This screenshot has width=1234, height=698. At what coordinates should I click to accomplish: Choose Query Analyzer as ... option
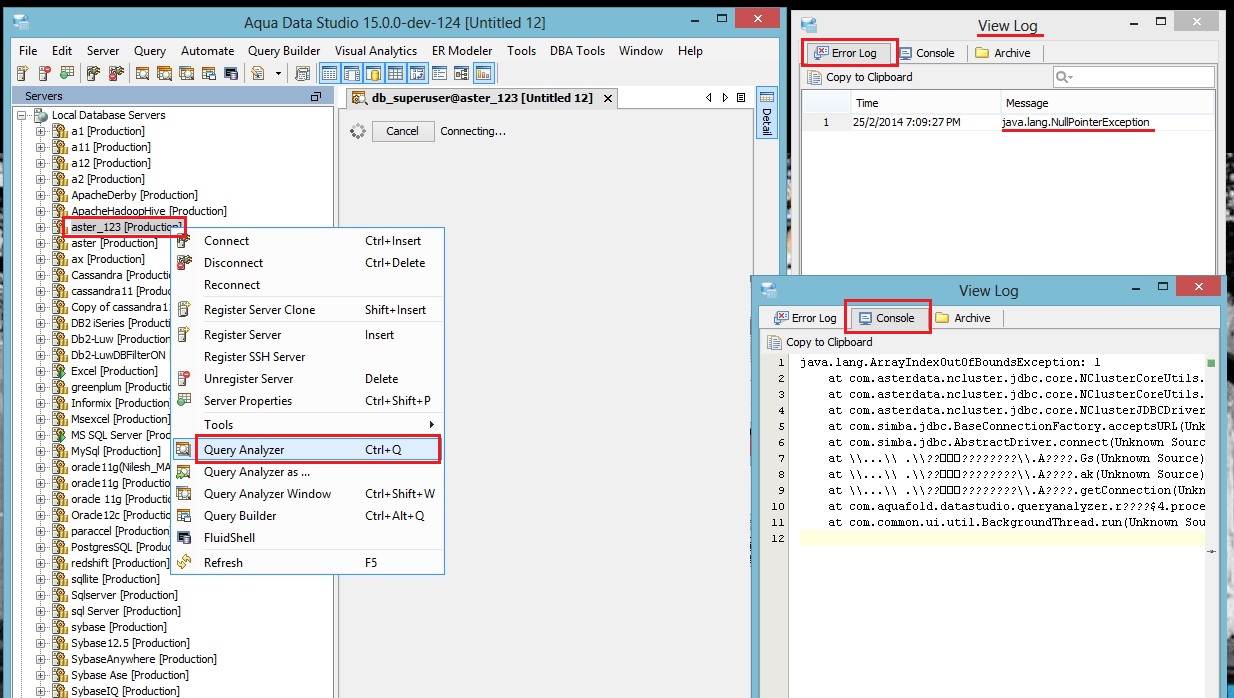click(x=307, y=472)
